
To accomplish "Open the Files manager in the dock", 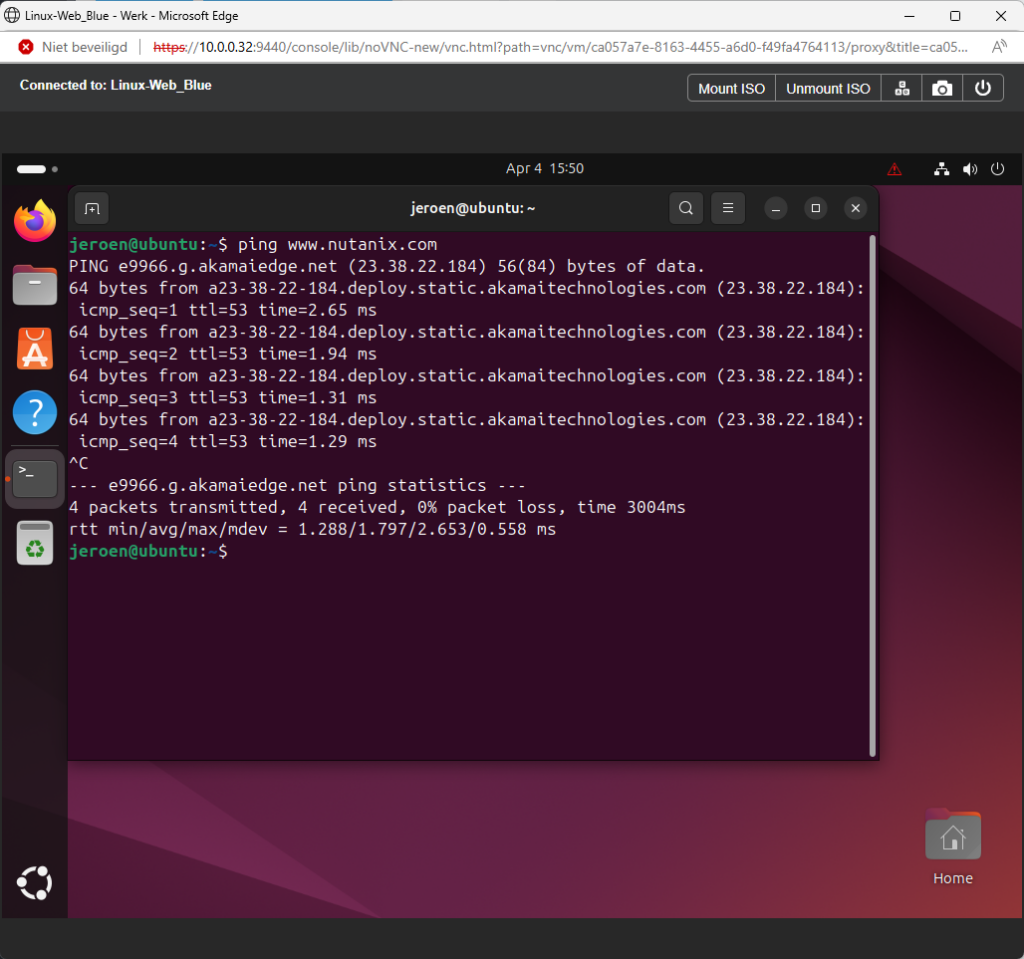I will tap(35, 285).
